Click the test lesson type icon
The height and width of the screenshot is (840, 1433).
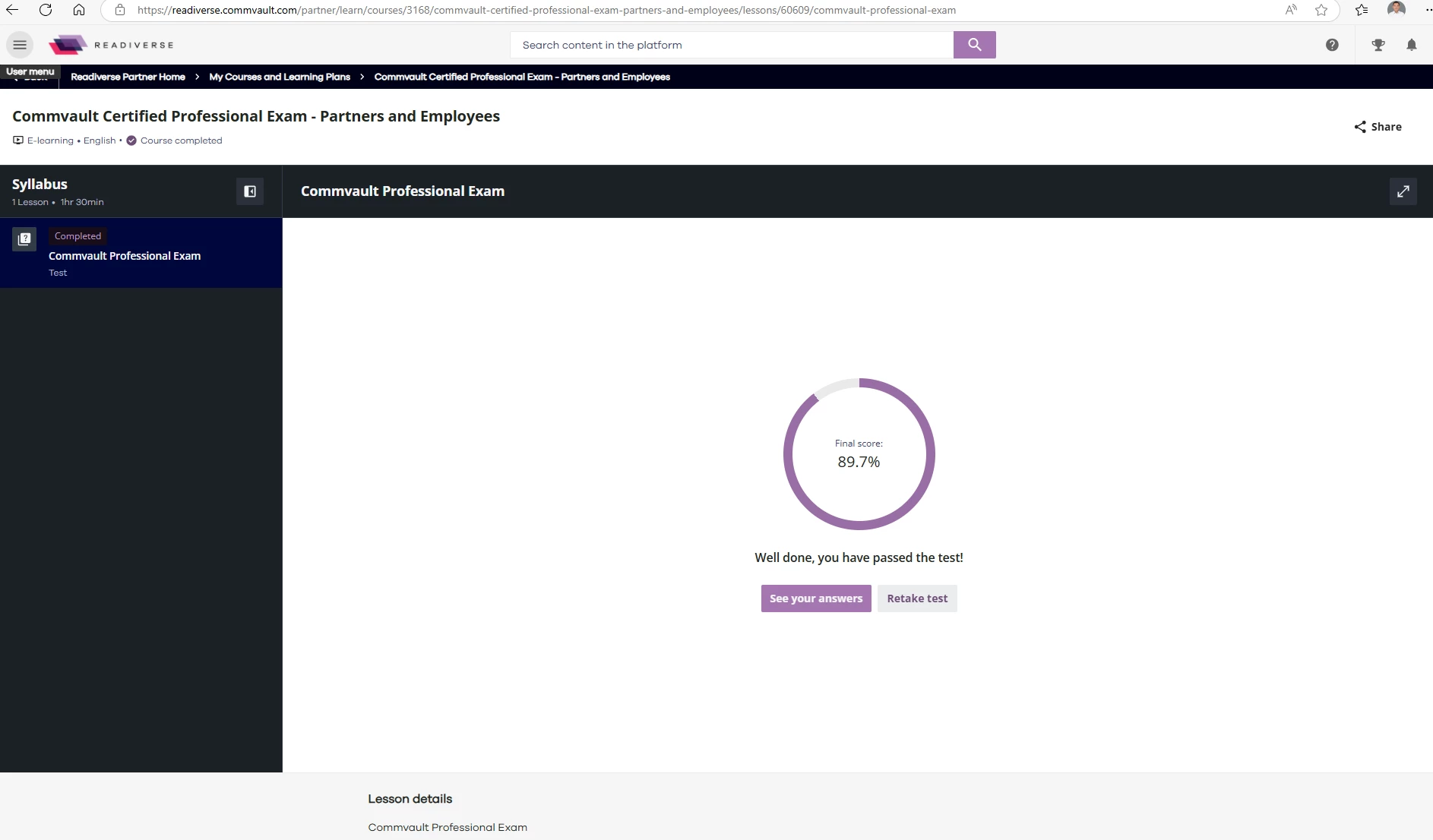[24, 239]
